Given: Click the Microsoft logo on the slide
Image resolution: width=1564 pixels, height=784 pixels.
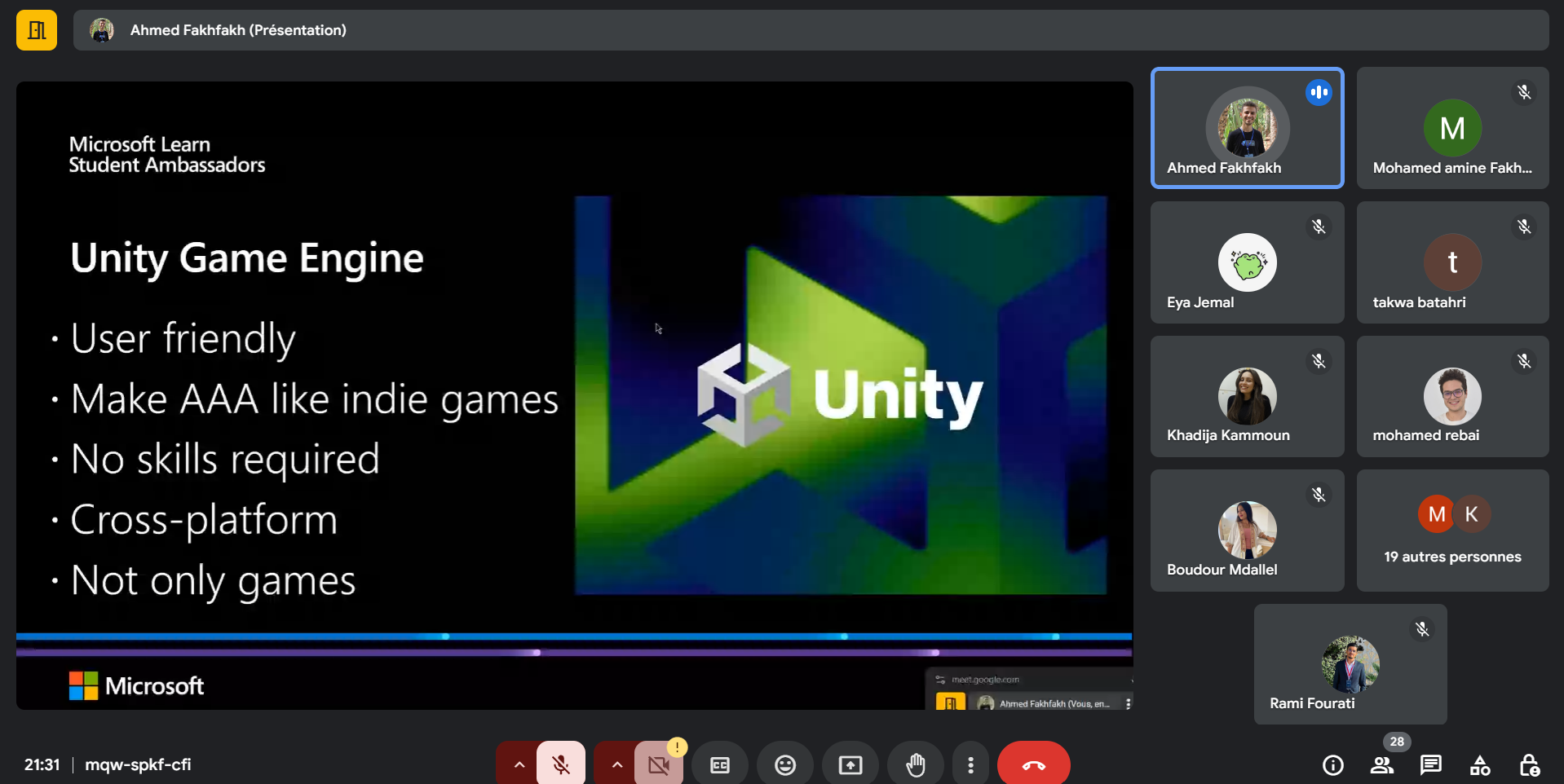Looking at the screenshot, I should tap(136, 686).
